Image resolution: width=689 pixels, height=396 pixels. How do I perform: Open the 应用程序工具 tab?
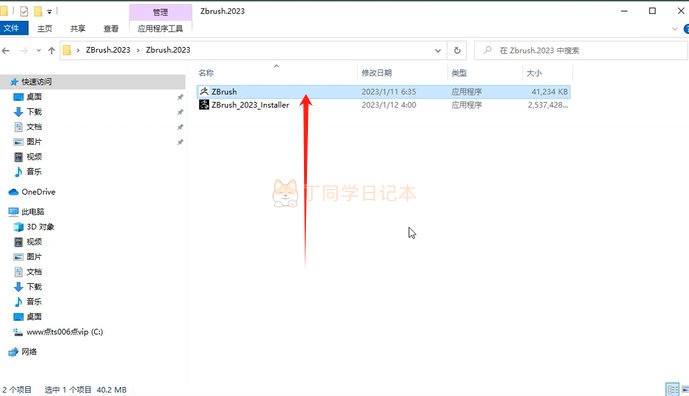click(160, 29)
